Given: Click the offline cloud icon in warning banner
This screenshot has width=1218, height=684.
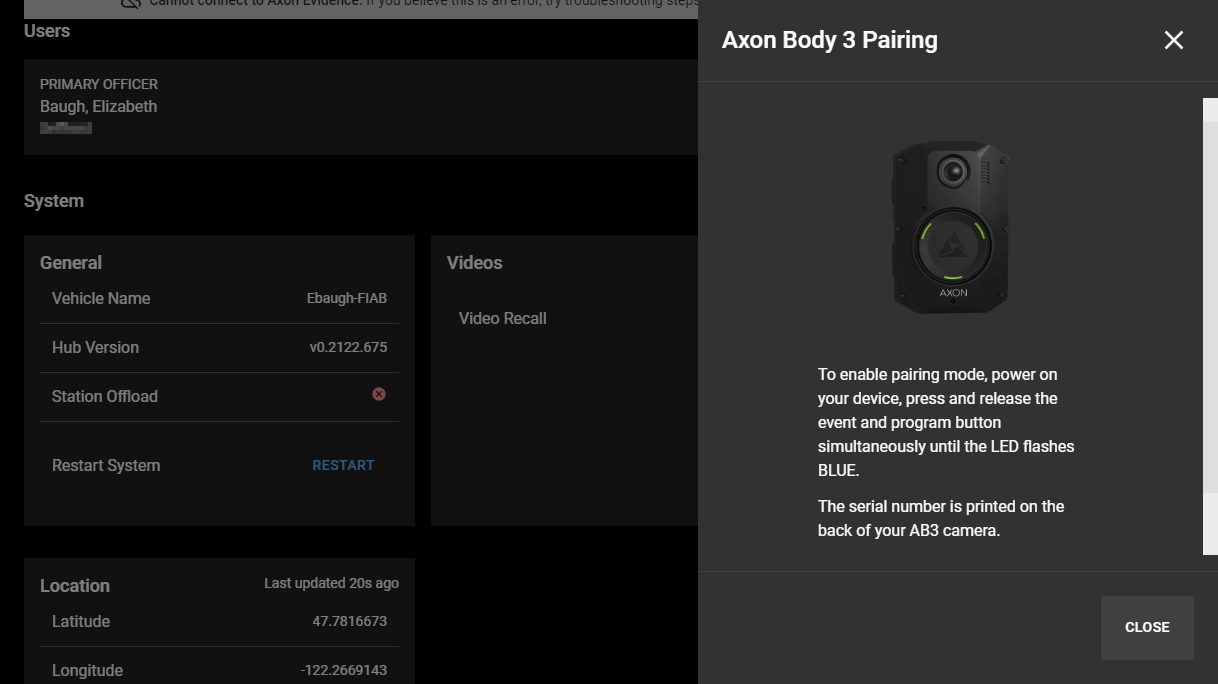Looking at the screenshot, I should pos(131,4).
